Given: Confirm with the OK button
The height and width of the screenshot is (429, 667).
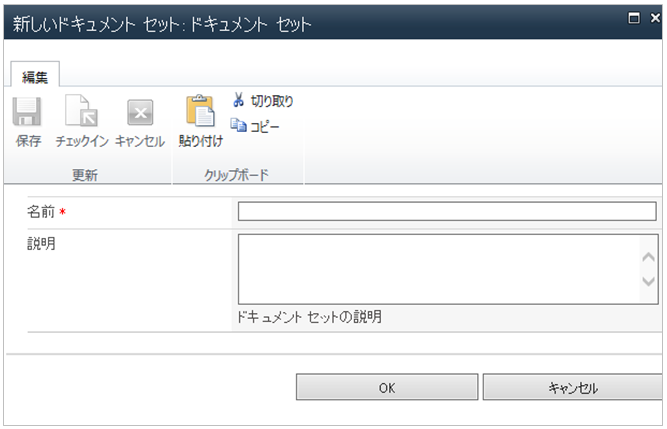Looking at the screenshot, I should [386, 388].
